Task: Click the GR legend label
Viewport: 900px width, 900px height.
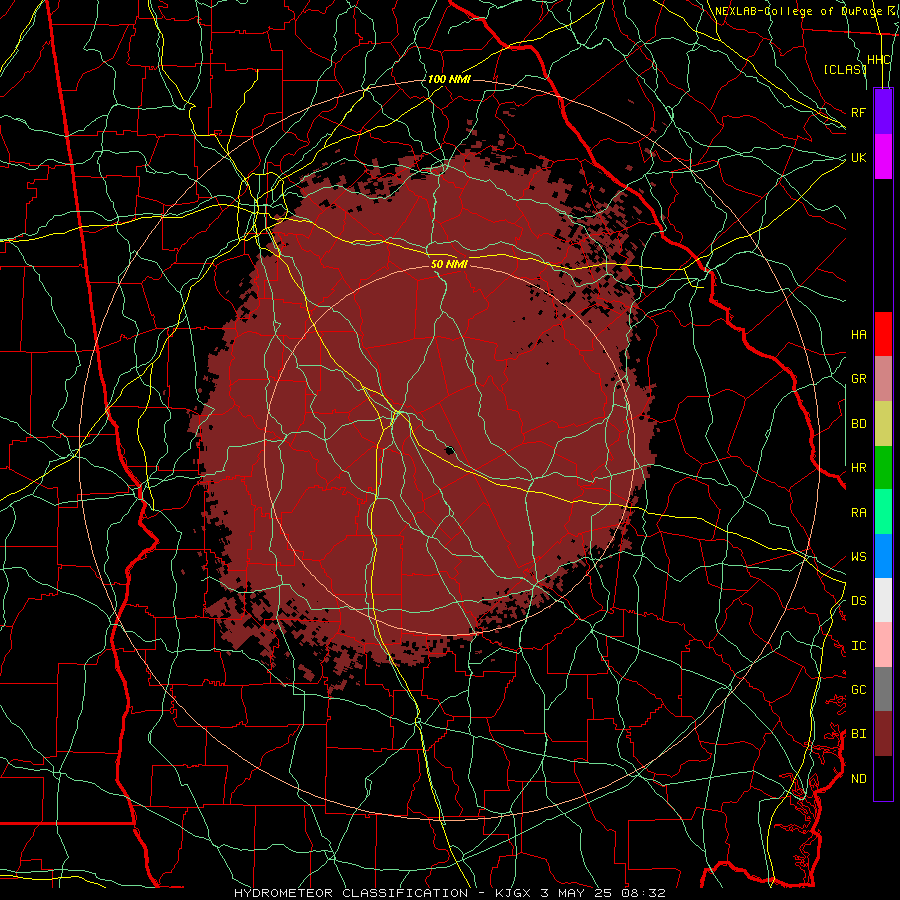Action: click(859, 379)
